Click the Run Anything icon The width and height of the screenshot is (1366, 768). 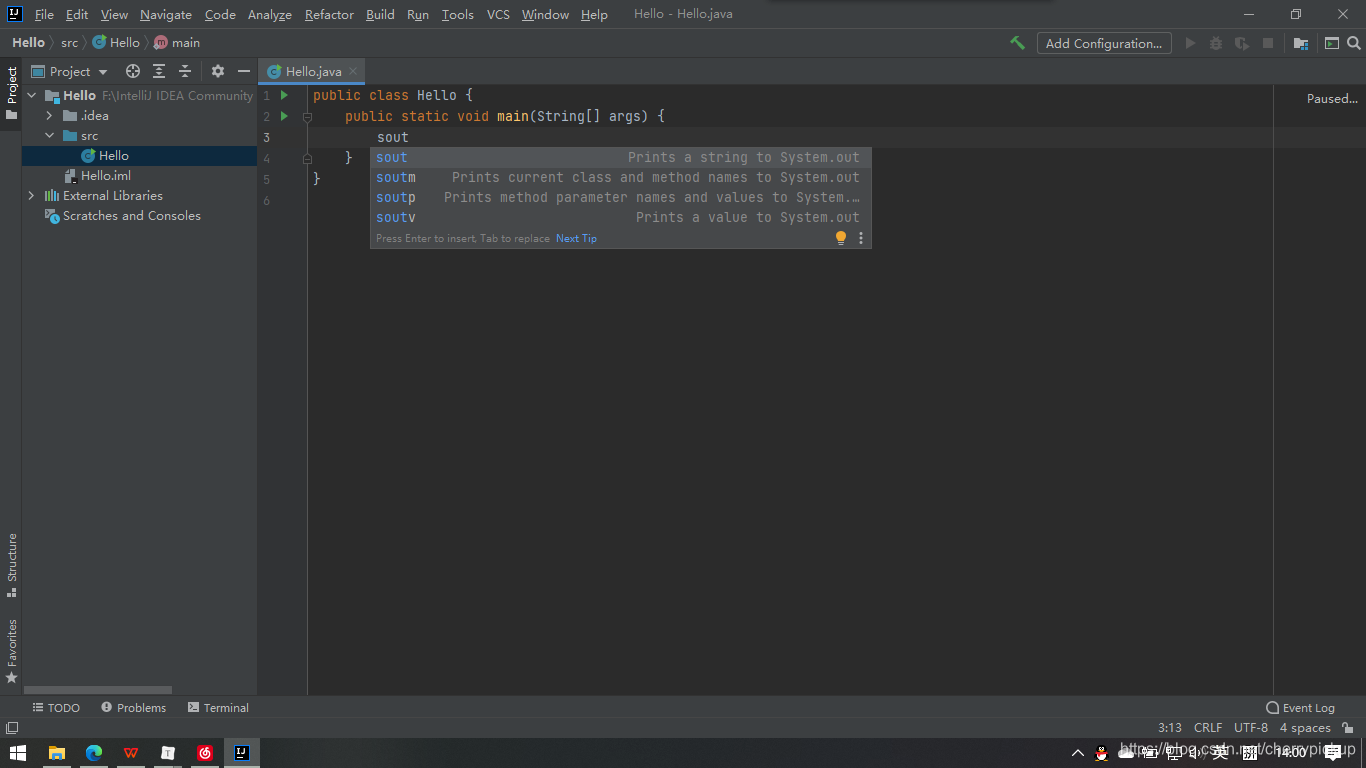[x=1332, y=43]
